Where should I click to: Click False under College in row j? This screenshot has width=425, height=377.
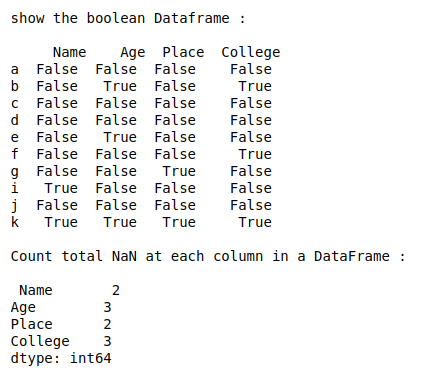point(251,205)
